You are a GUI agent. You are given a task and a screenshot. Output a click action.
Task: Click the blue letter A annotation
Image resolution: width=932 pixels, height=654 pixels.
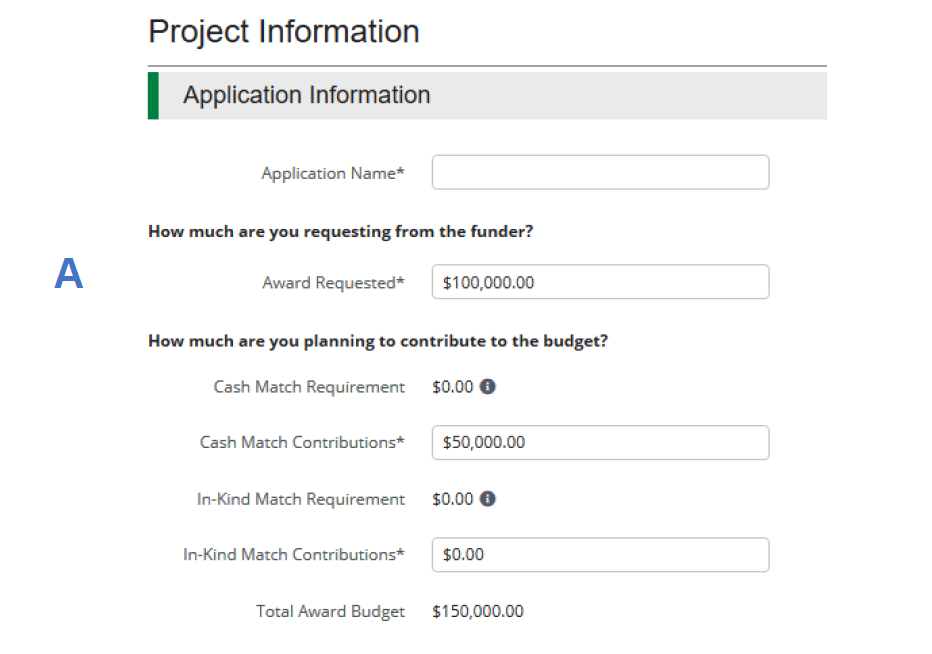[69, 273]
